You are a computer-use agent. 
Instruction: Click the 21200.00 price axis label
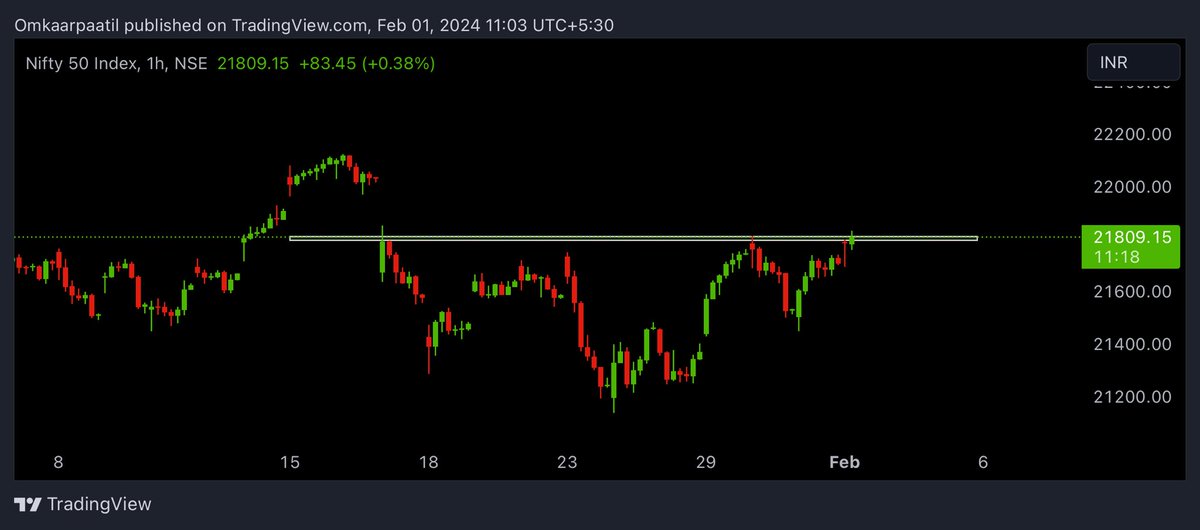coord(1132,397)
